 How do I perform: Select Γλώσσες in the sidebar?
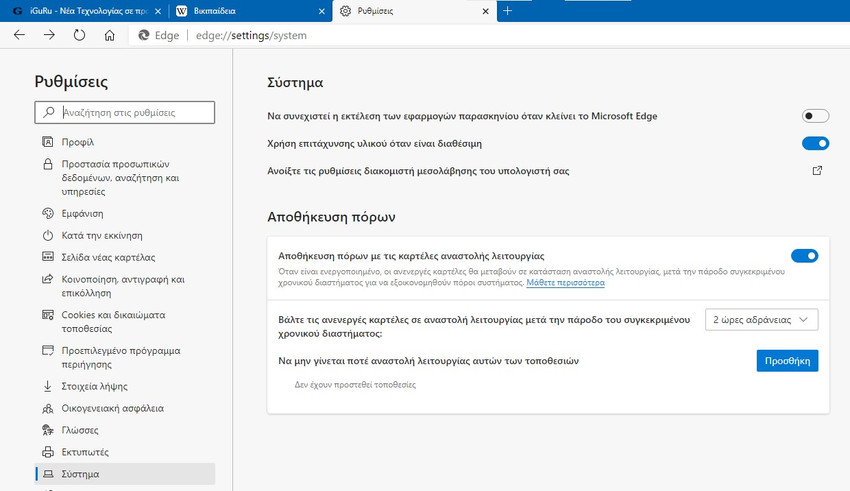coord(125,430)
